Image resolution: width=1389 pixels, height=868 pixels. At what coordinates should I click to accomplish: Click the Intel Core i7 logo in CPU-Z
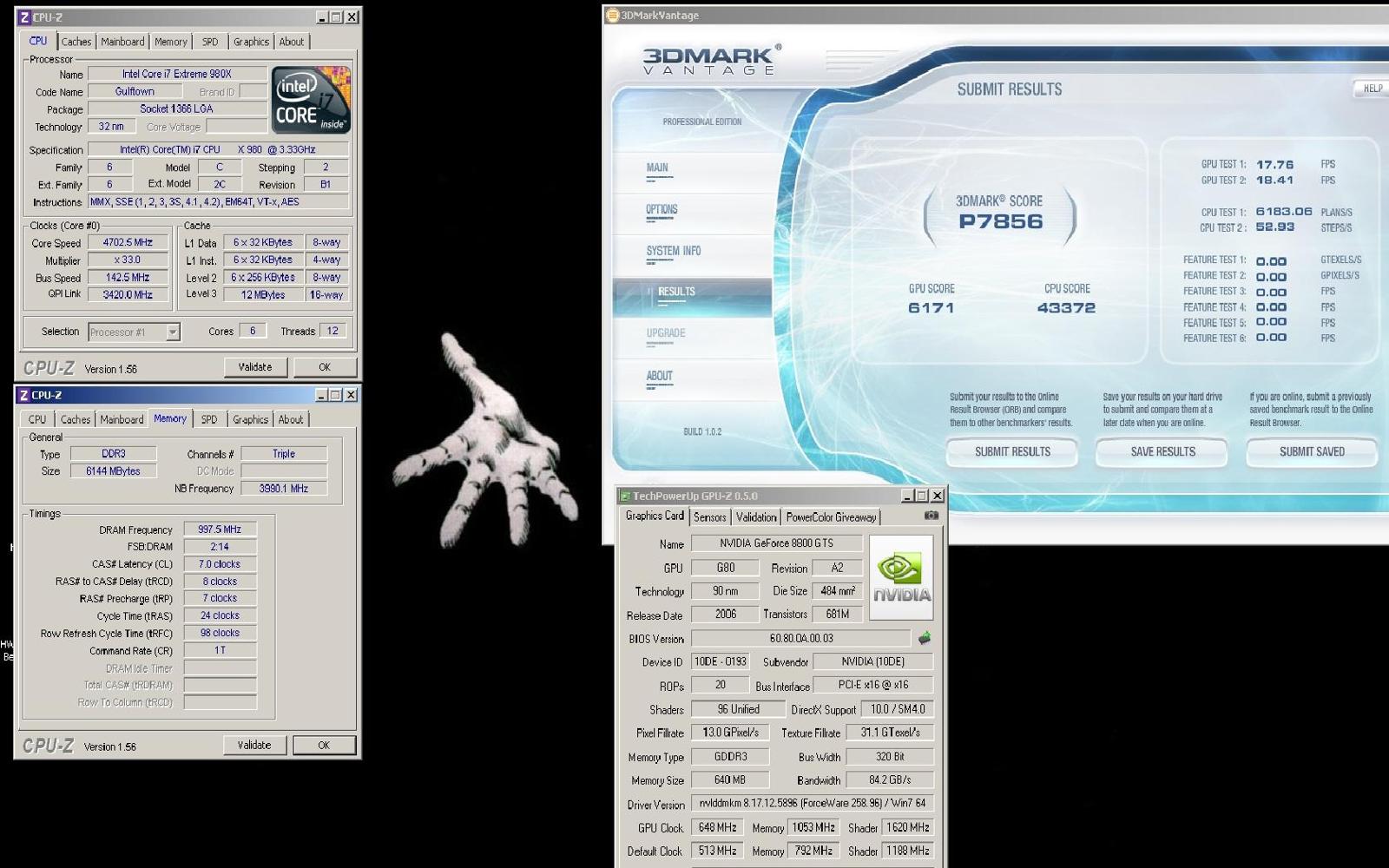tap(311, 100)
